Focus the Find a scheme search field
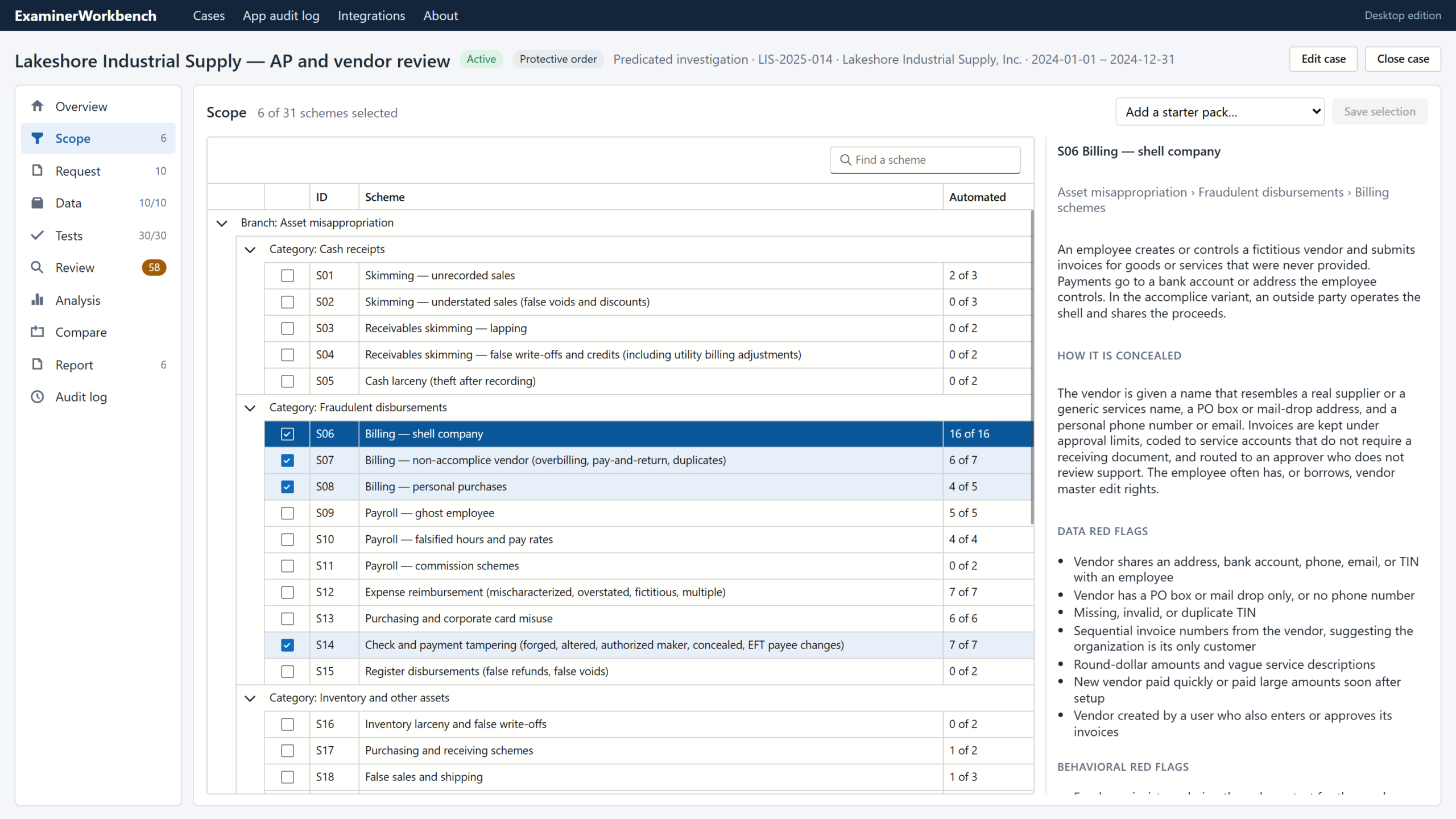This screenshot has height=819, width=1456. 925,160
